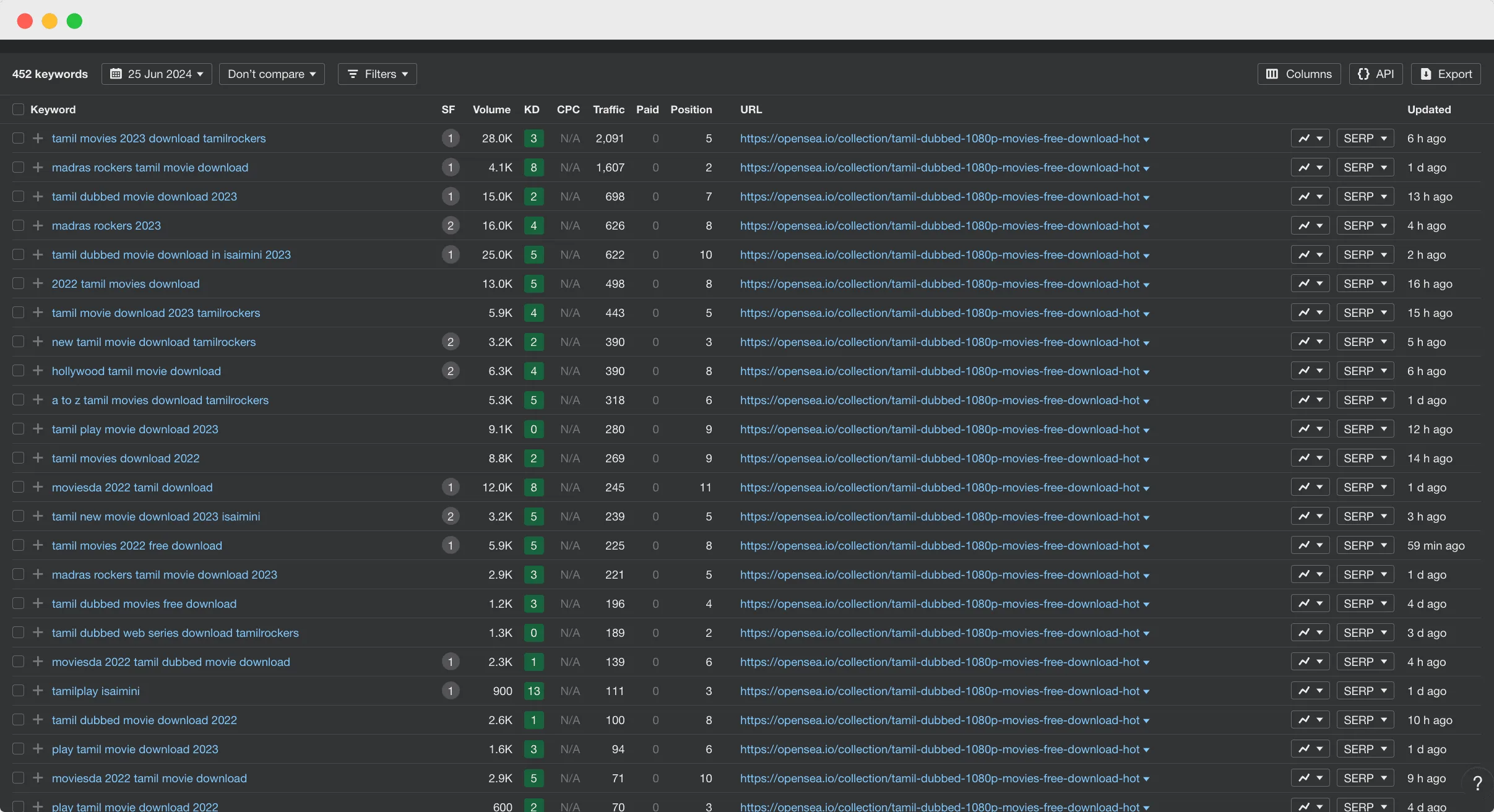The width and height of the screenshot is (1494, 812).
Task: Export the keyword list
Action: click(x=1446, y=74)
